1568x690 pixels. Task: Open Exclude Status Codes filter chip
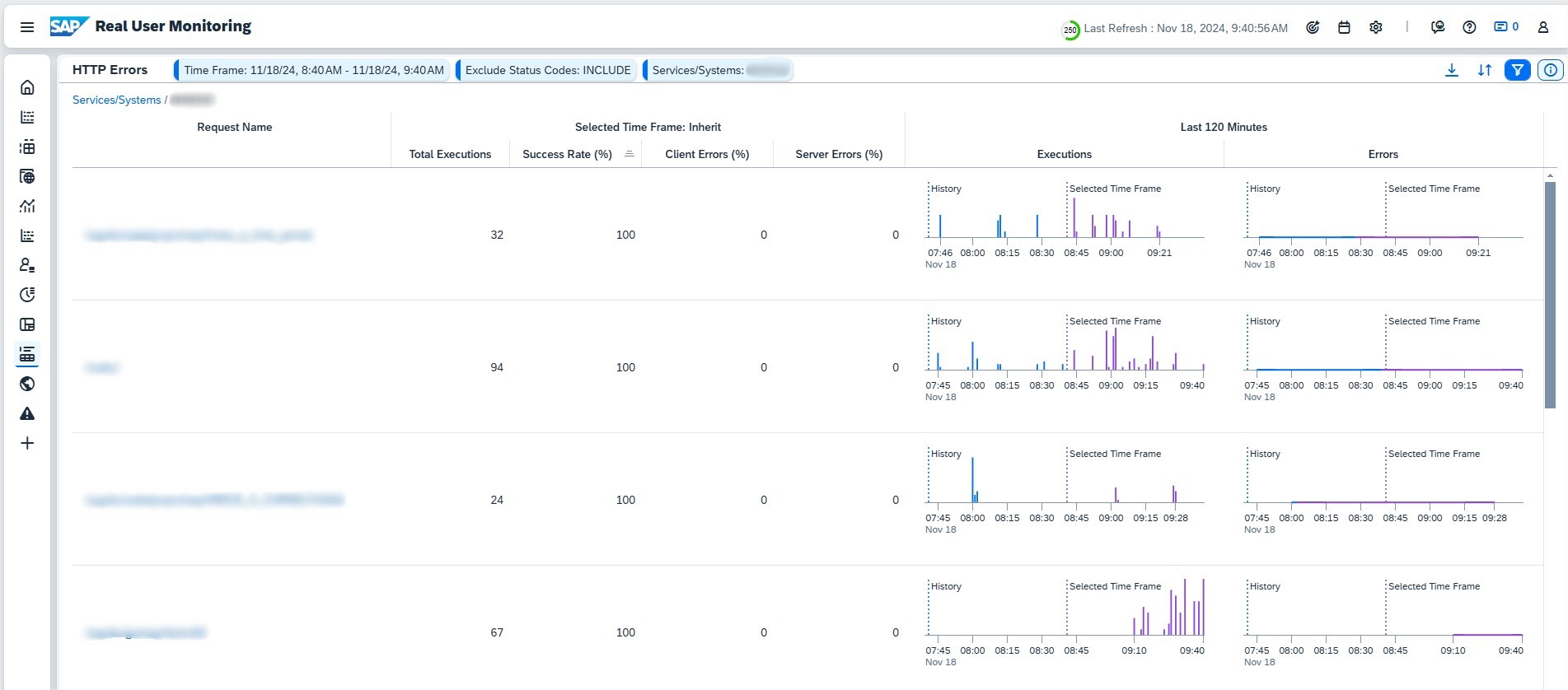[x=547, y=70]
